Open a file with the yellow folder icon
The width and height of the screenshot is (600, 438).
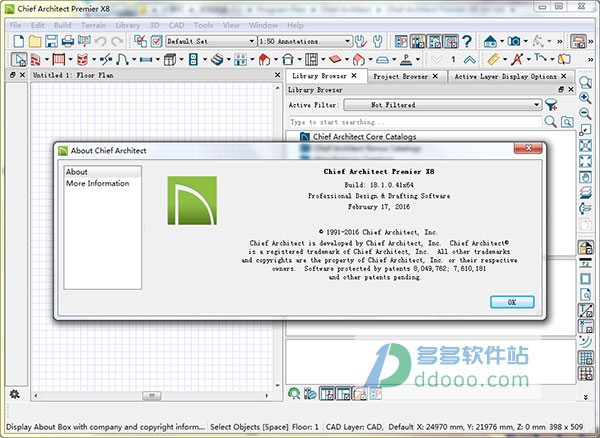[x=35, y=41]
